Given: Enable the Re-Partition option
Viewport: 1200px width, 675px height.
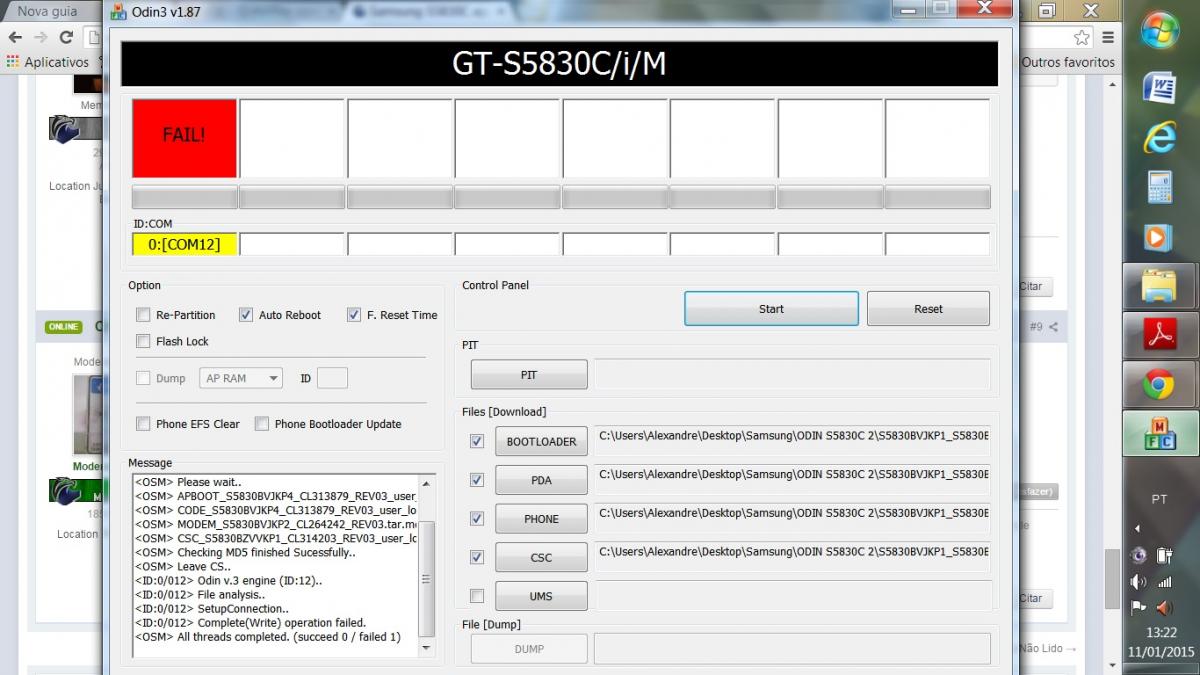Looking at the screenshot, I should click(x=143, y=315).
